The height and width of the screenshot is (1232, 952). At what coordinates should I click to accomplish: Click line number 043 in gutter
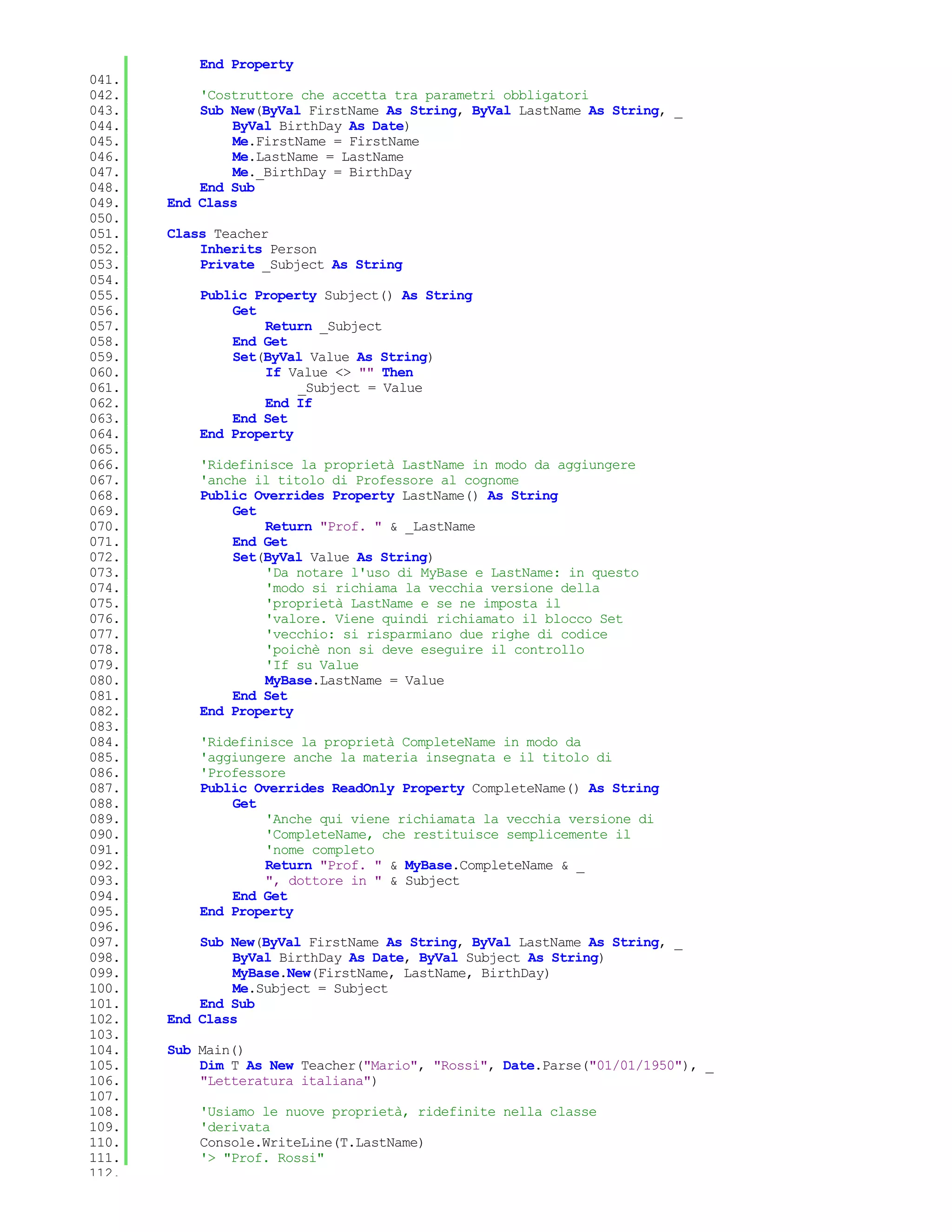click(x=104, y=111)
